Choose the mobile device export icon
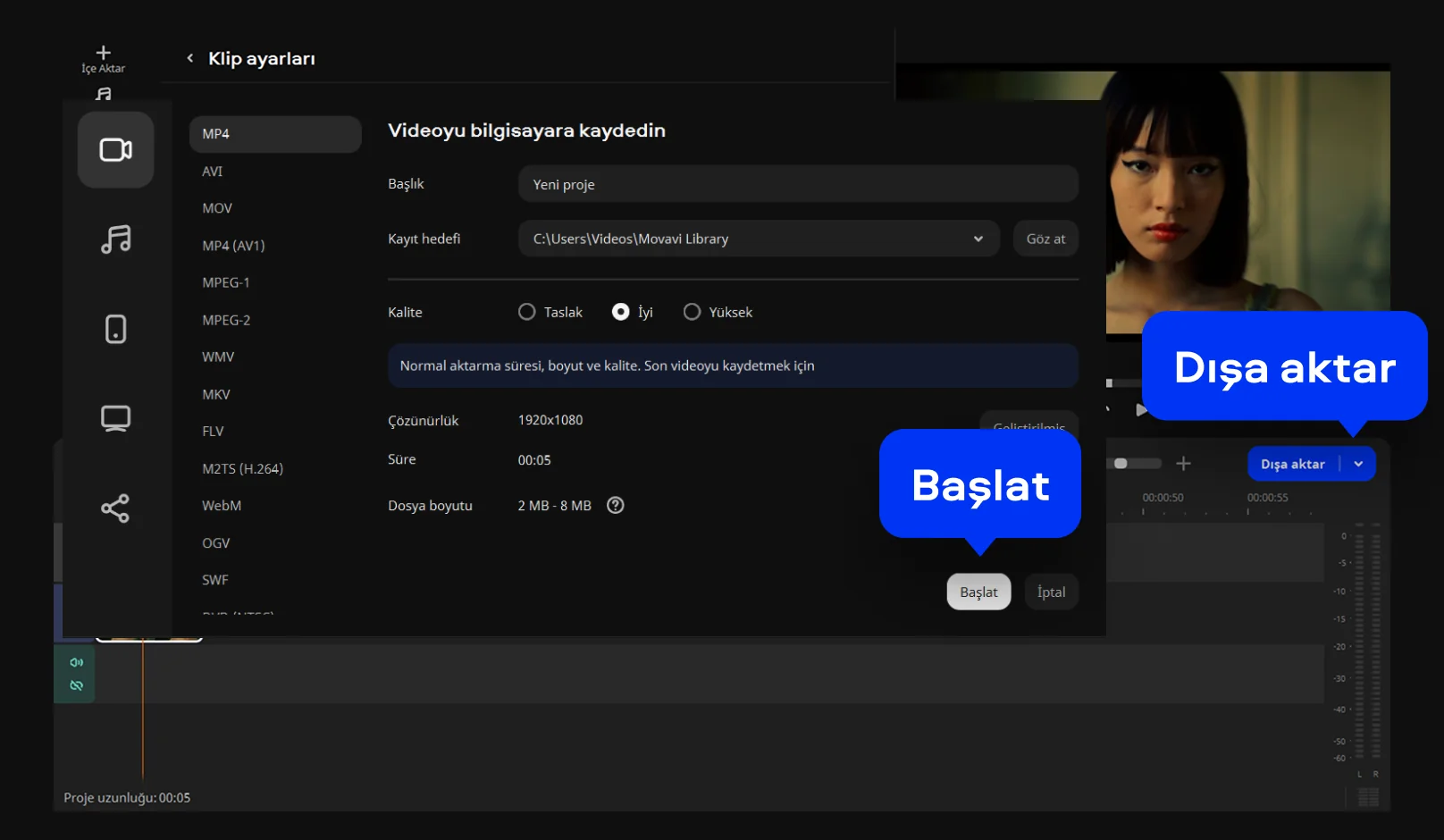This screenshot has height=840, width=1444. click(x=115, y=329)
